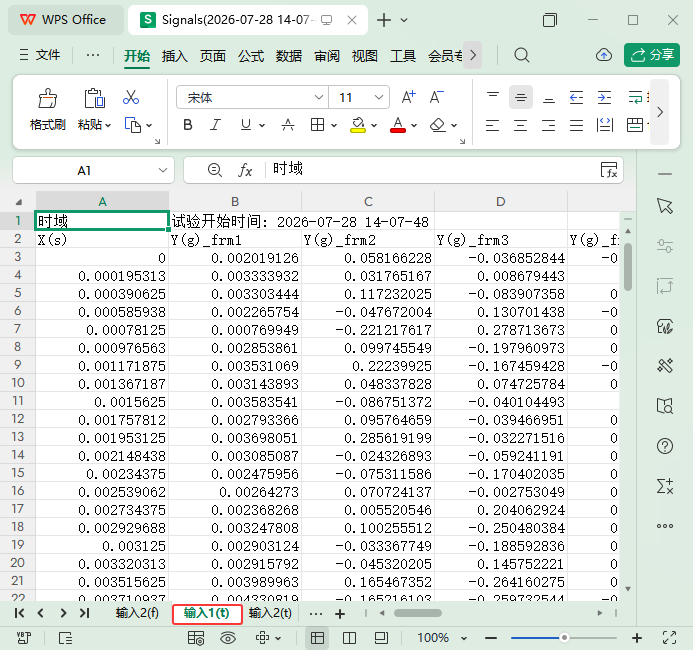Switch to the 数据 ribbon tab
The height and width of the screenshot is (650, 693).
pos(289,56)
